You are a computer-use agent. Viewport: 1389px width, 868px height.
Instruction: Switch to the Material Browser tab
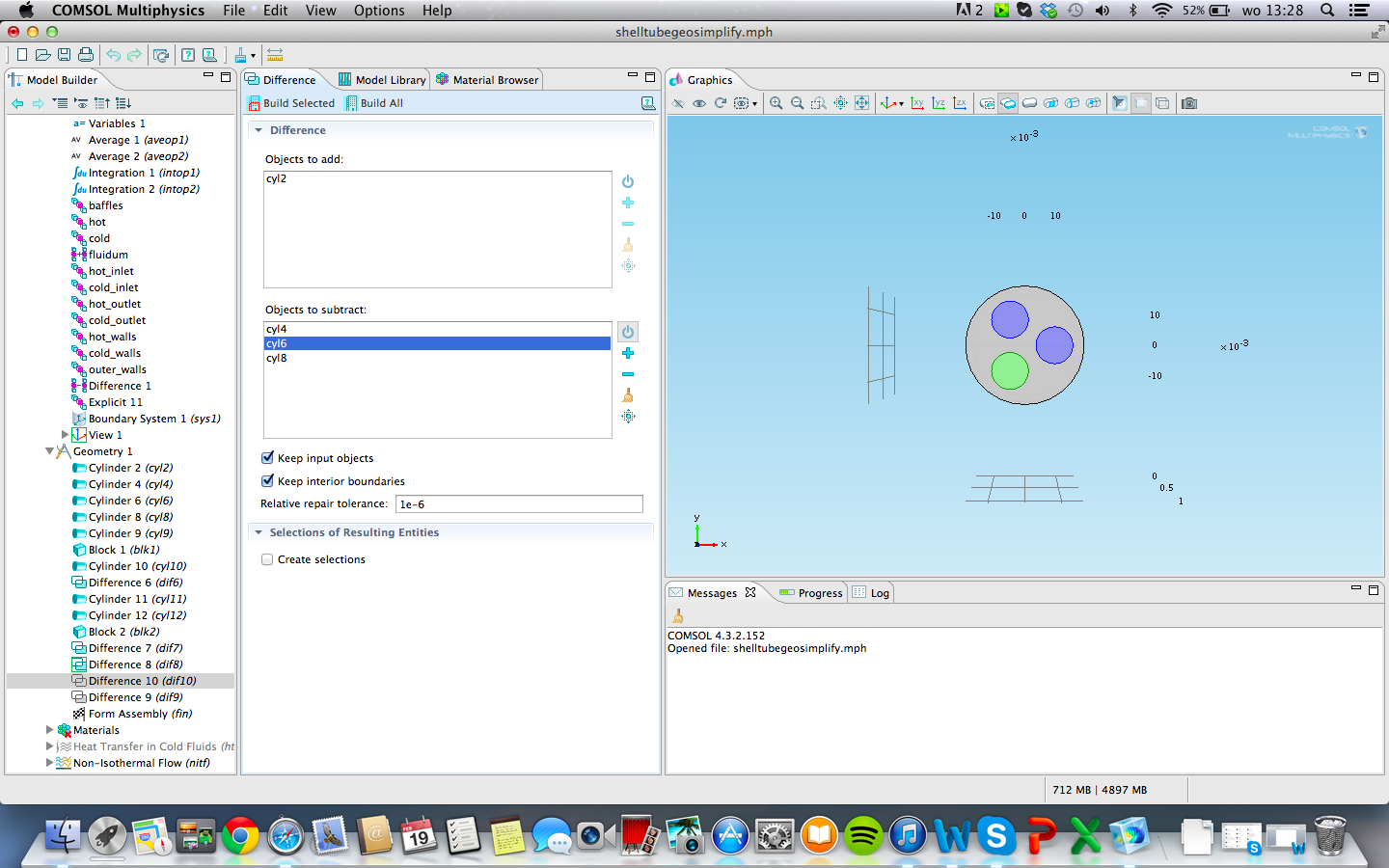[x=487, y=80]
